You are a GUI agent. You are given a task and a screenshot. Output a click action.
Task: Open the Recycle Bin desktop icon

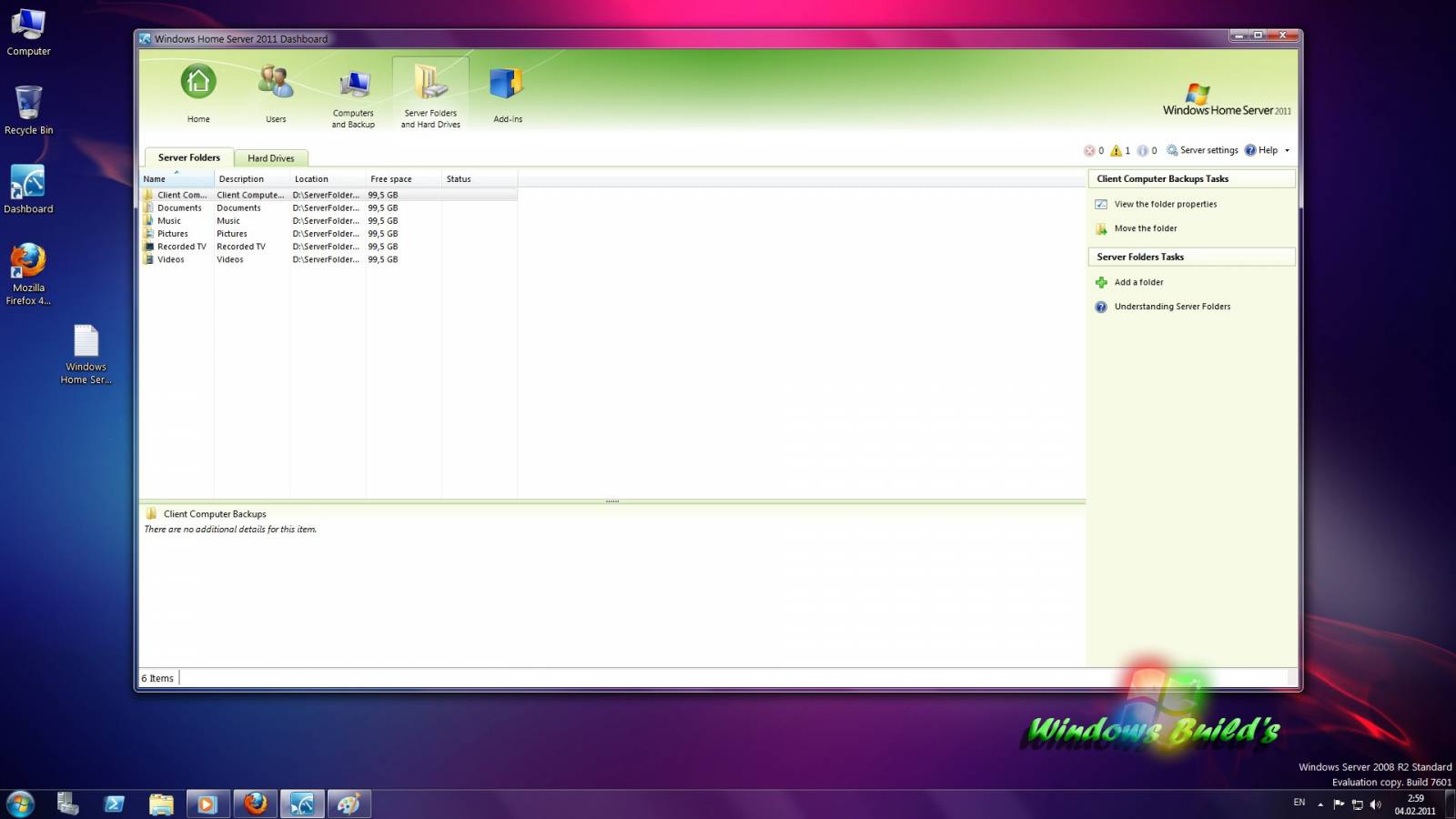(28, 110)
